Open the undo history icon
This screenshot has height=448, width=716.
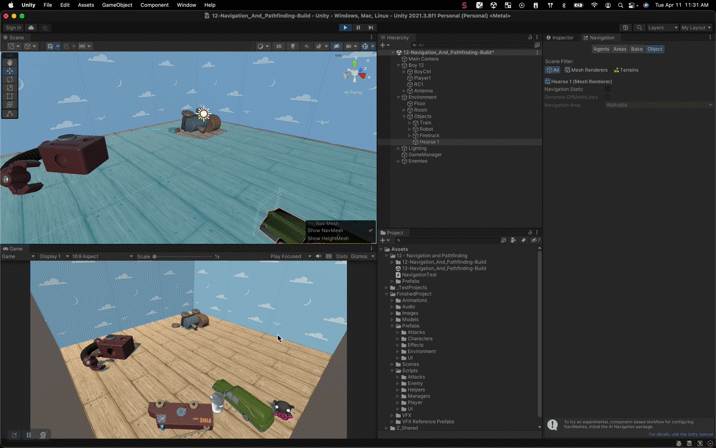click(x=625, y=28)
